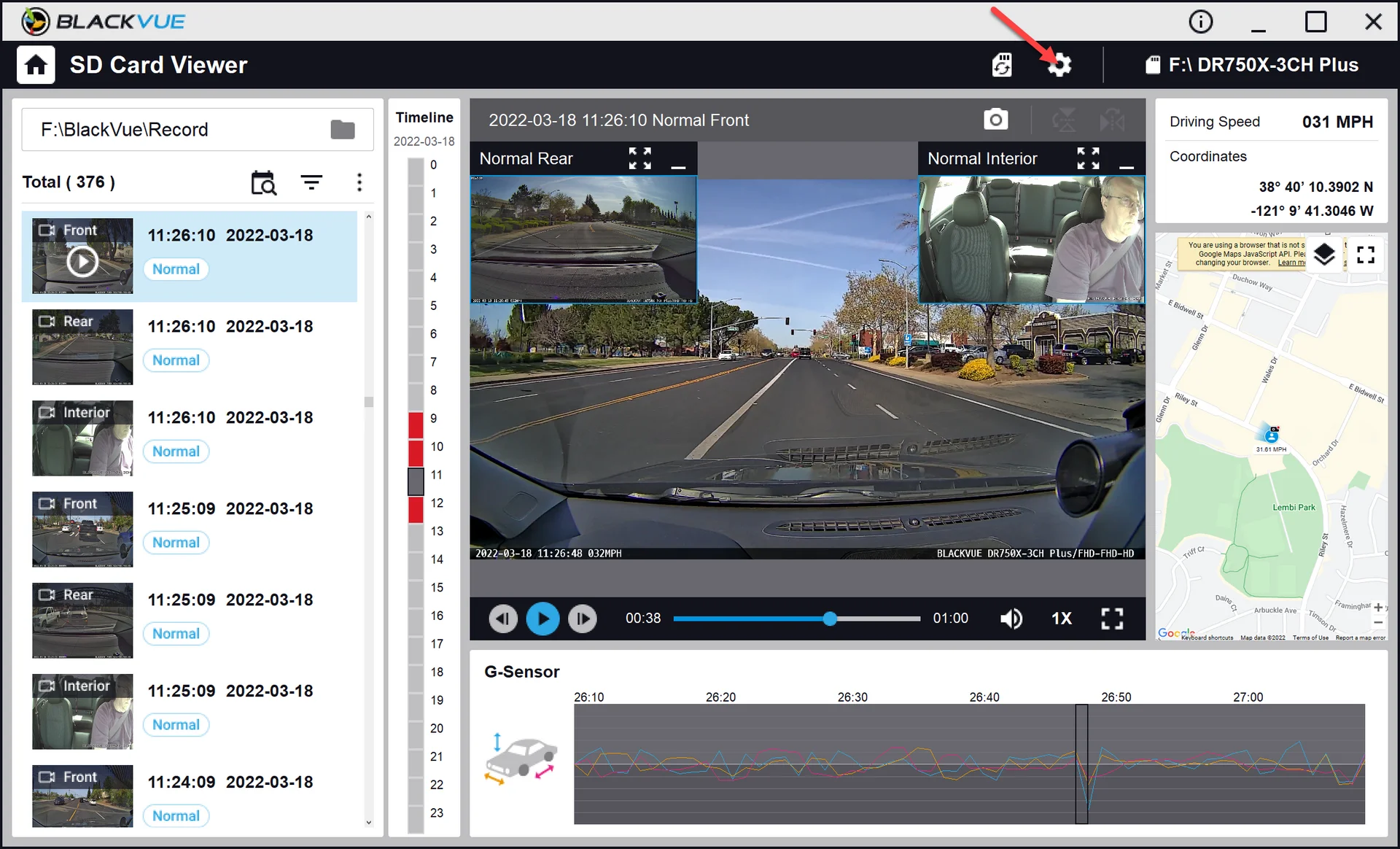Image resolution: width=1400 pixels, height=849 pixels.
Task: Click the Normal tag on 11:25:09 Front
Action: [x=176, y=543]
